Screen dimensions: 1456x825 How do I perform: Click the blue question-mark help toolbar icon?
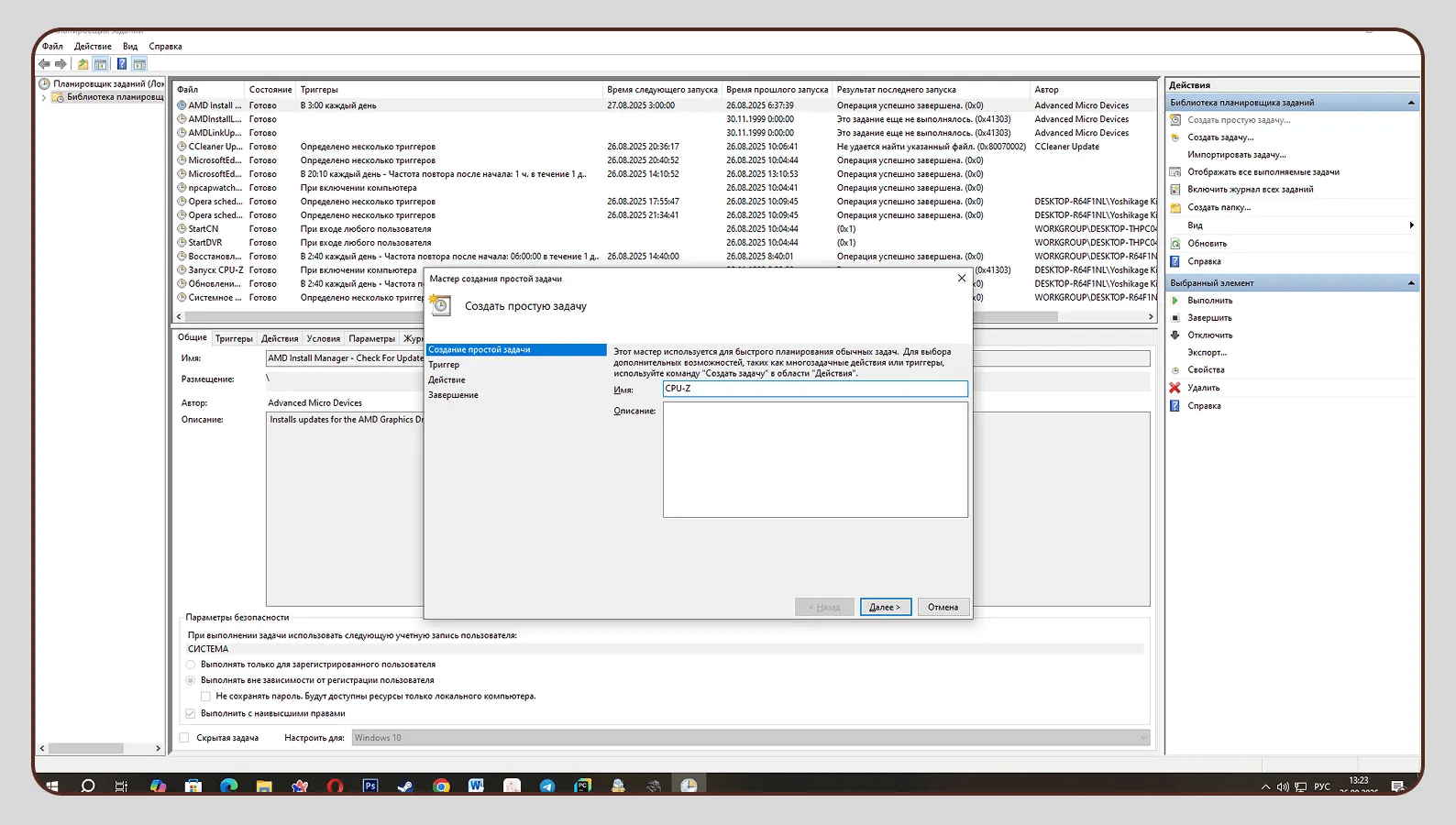click(x=121, y=64)
